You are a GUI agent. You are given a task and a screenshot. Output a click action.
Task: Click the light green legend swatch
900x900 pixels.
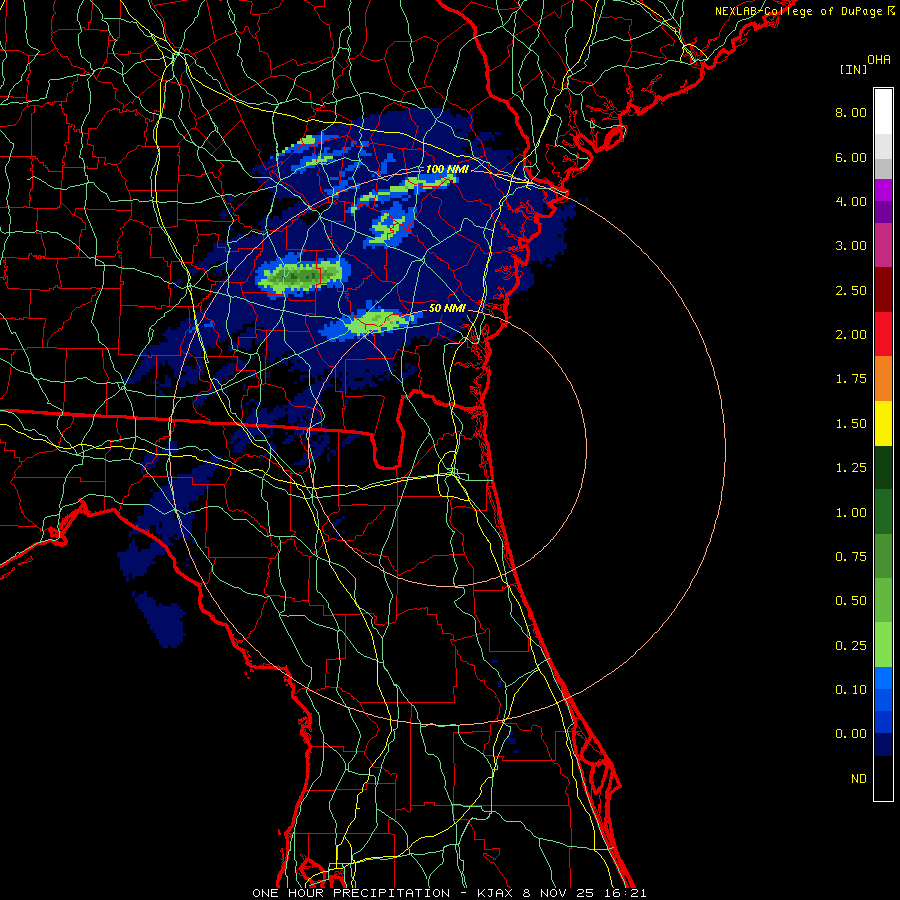[883, 645]
